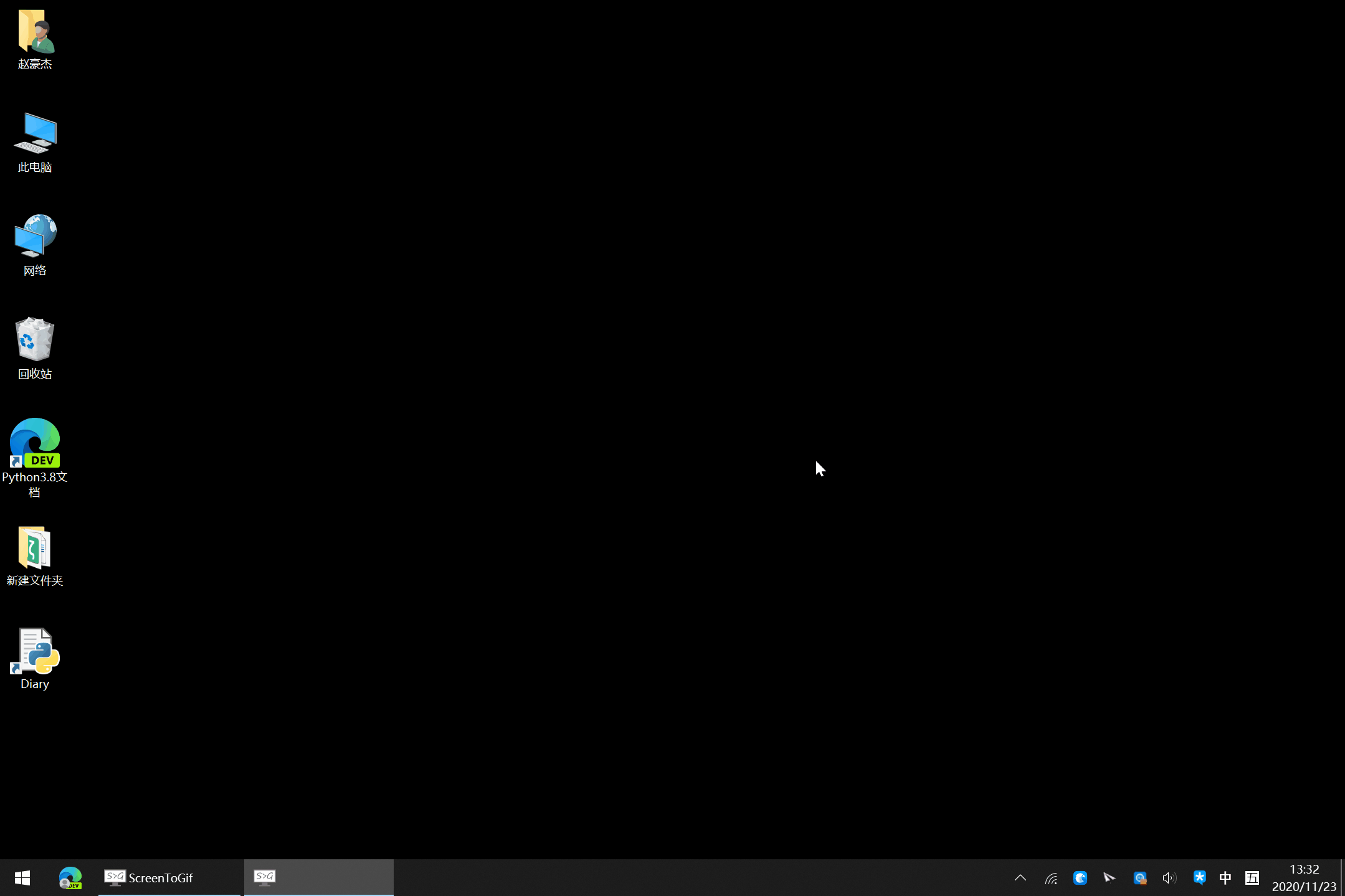
Task: Click the paper plane tray icon
Action: point(1110,878)
